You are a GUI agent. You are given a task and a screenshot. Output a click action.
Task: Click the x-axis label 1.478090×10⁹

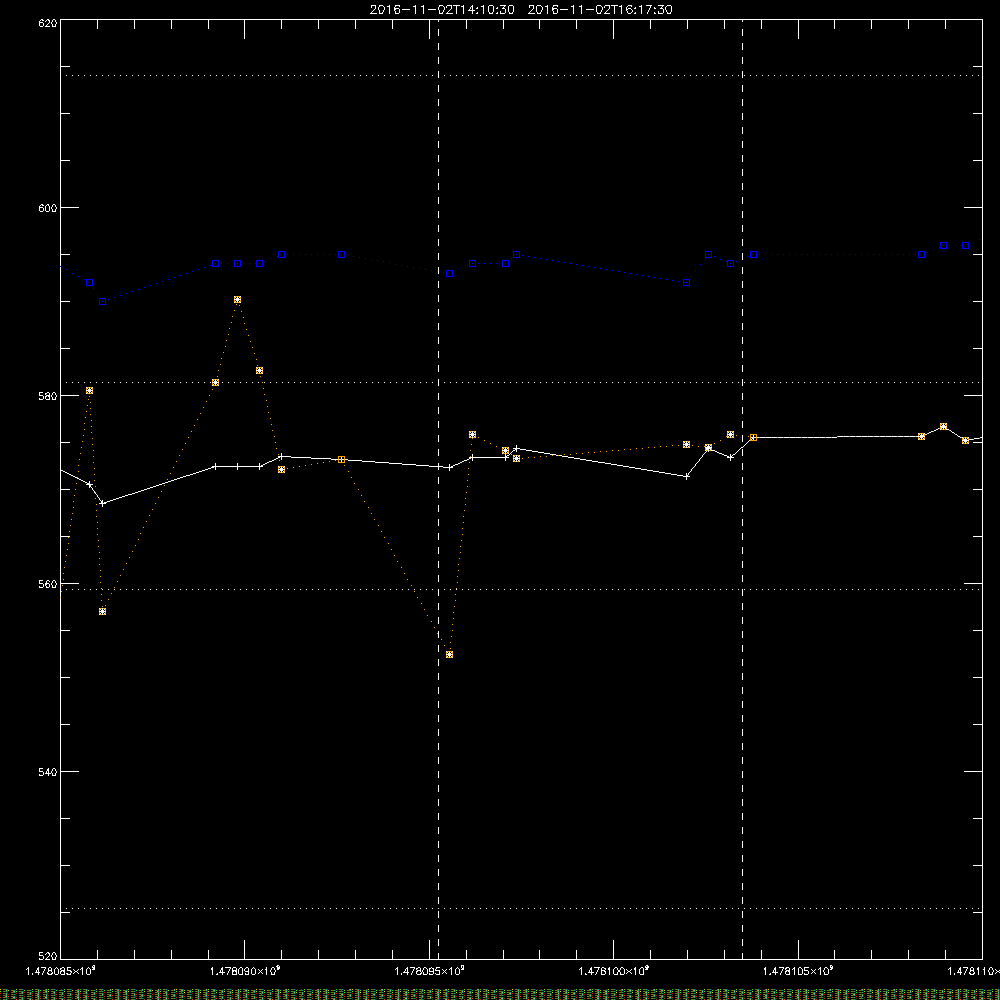coord(245,971)
